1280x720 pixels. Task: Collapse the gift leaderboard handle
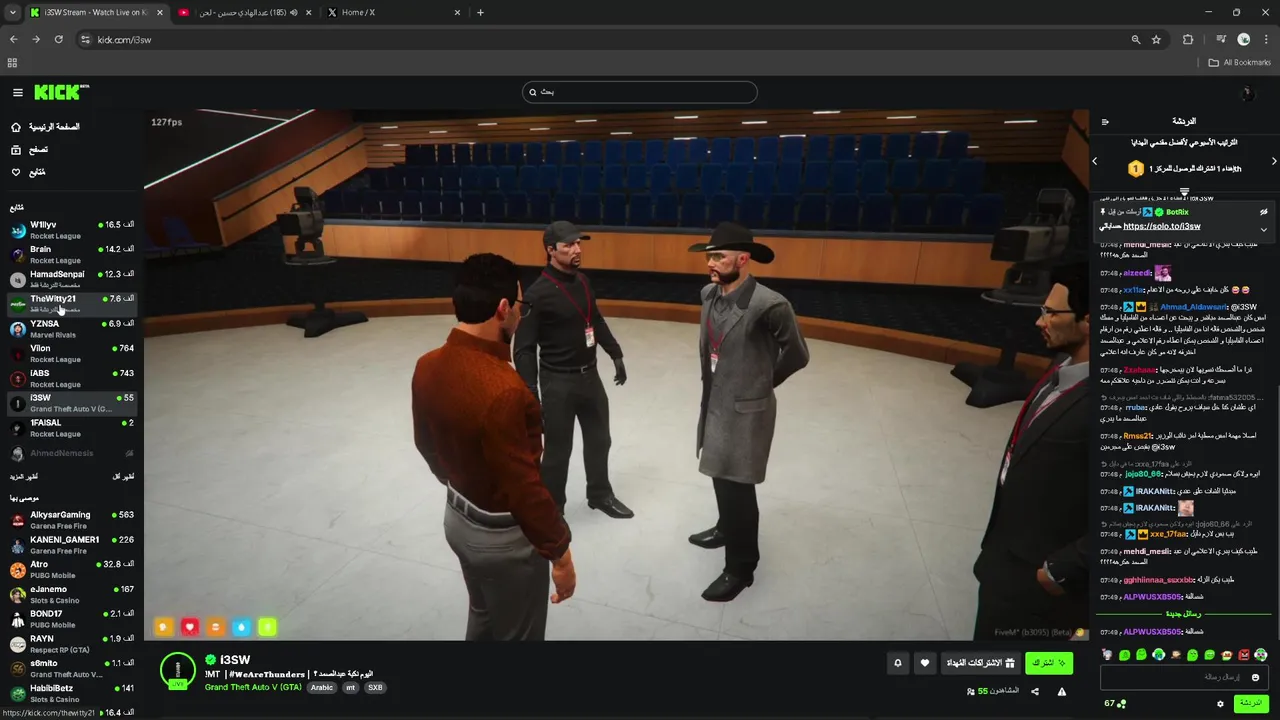pyautogui.click(x=1184, y=191)
